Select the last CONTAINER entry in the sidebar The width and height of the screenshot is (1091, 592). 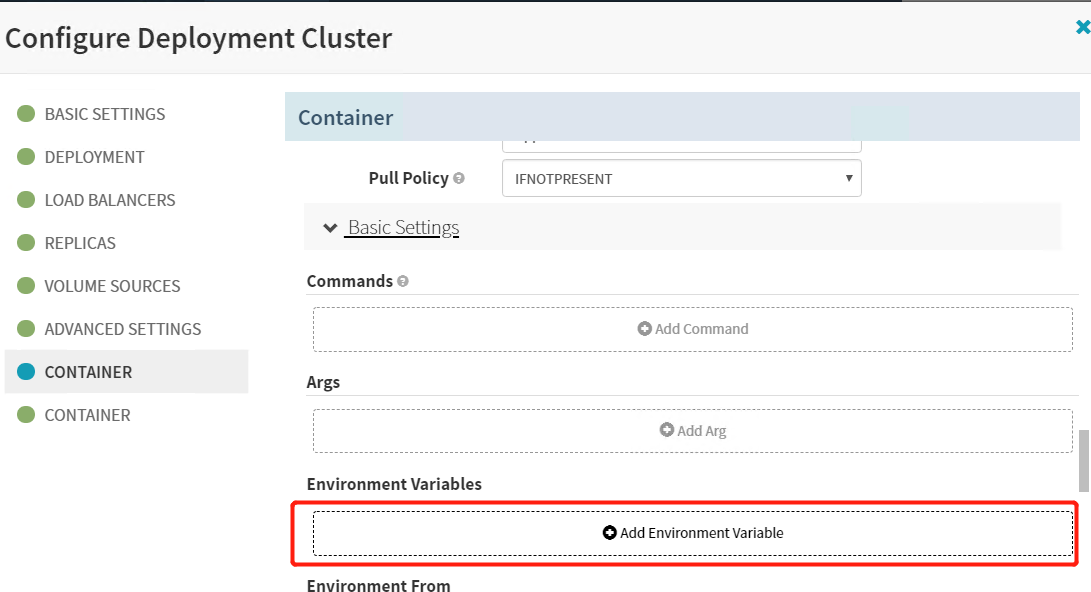[87, 415]
